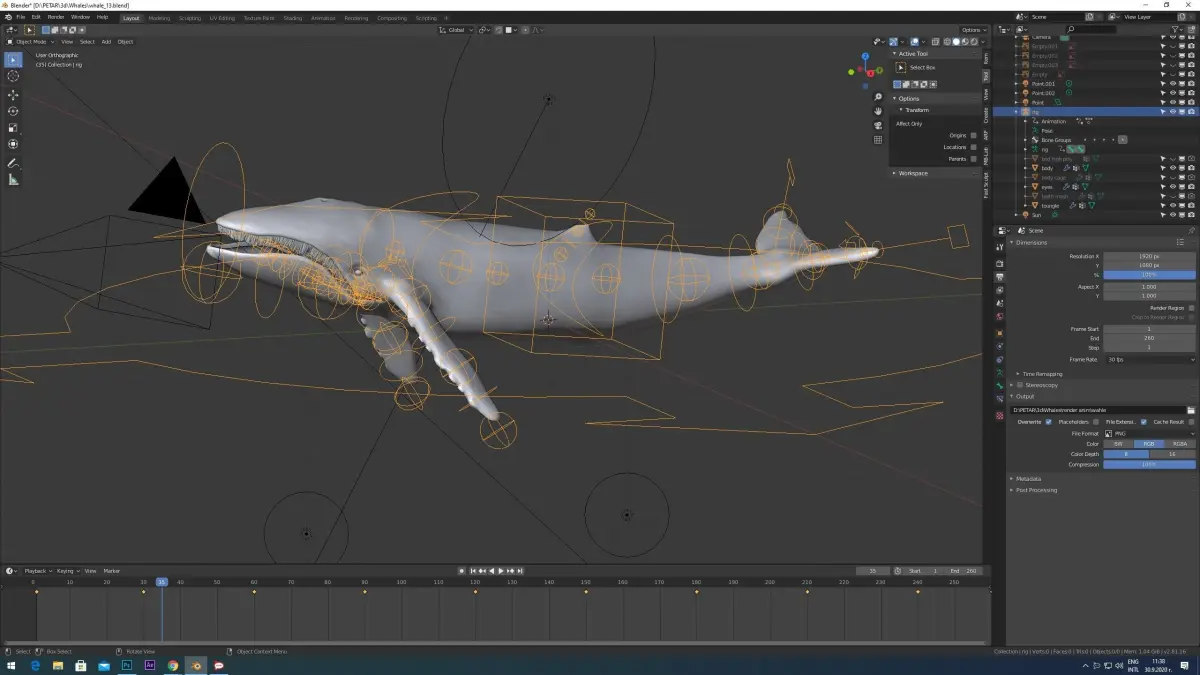Toggle the Origins checkbox

pos(974,135)
